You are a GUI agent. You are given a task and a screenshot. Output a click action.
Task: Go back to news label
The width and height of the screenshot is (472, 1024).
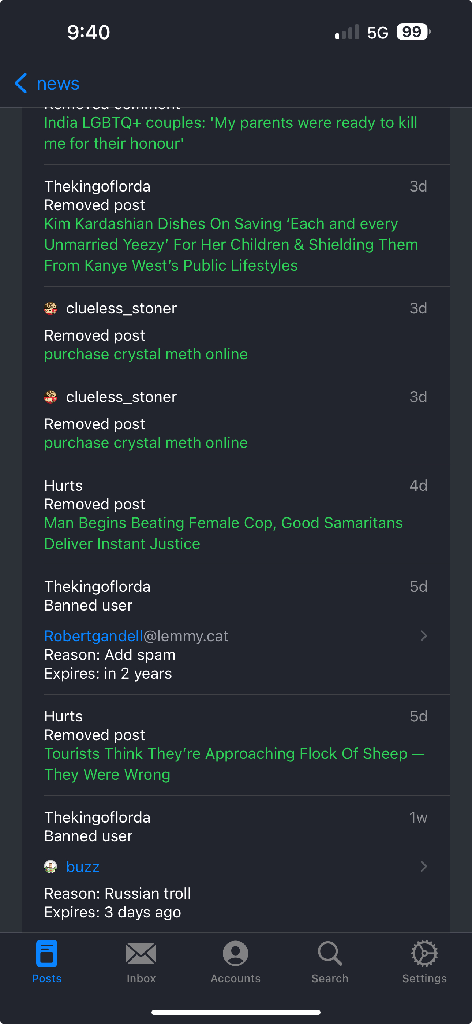tap(58, 84)
